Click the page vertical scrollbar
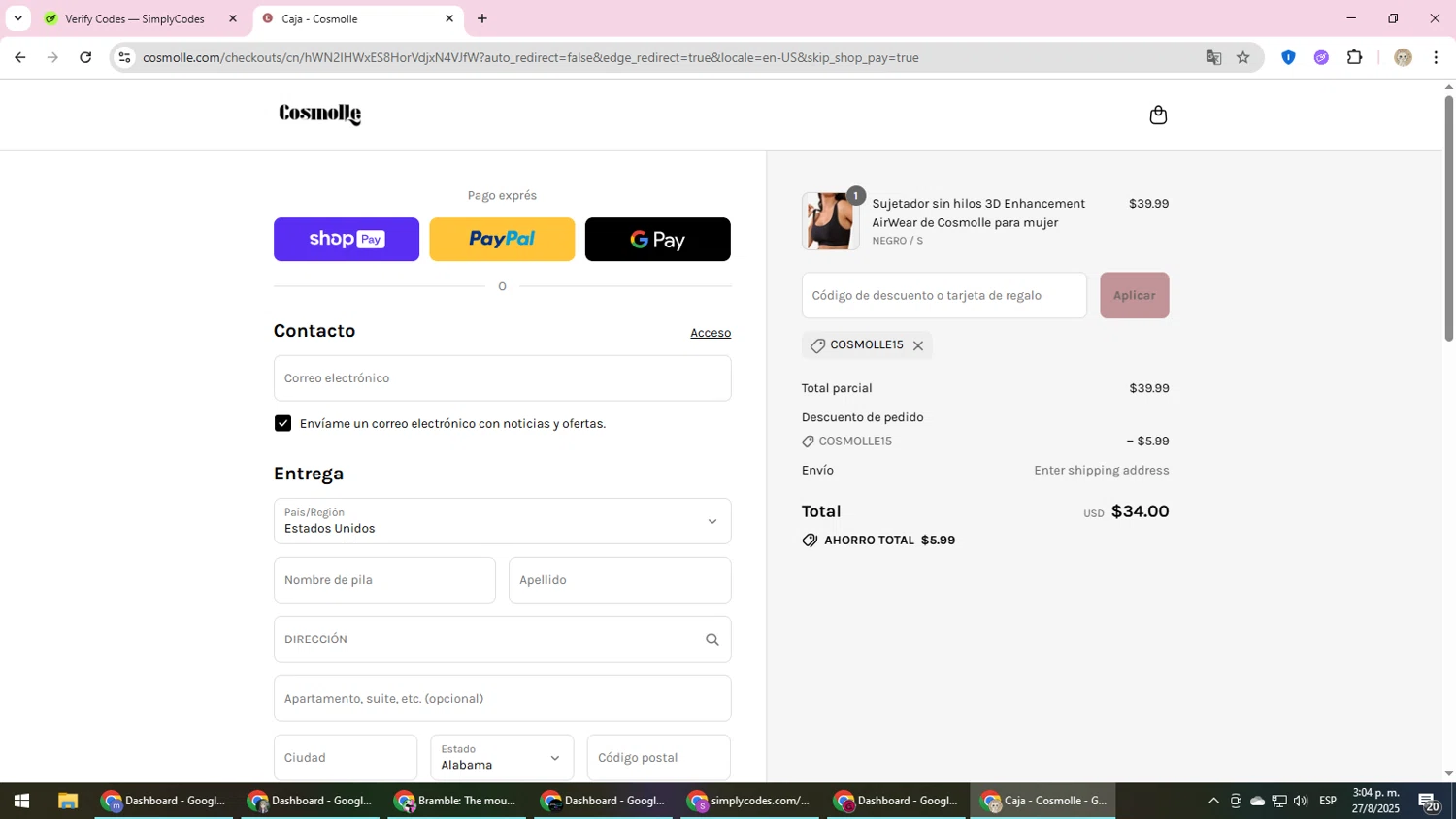 pyautogui.click(x=1448, y=218)
